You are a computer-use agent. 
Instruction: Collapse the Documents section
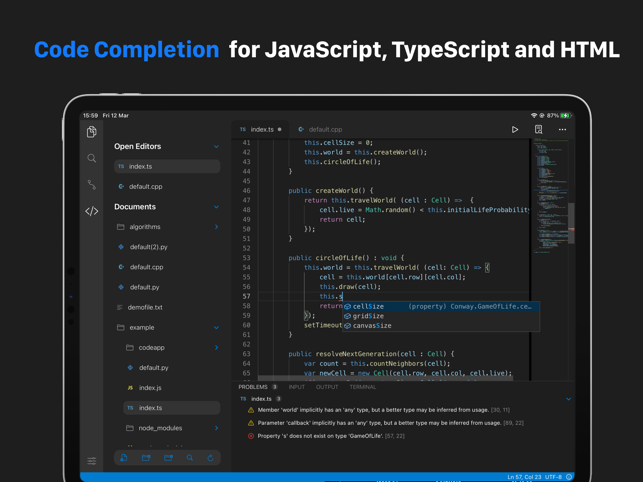click(216, 207)
